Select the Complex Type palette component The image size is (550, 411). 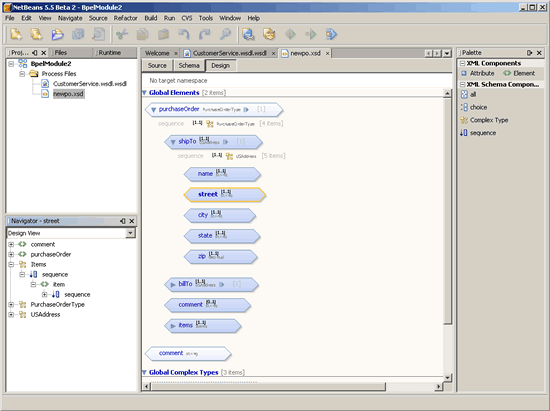[484, 120]
